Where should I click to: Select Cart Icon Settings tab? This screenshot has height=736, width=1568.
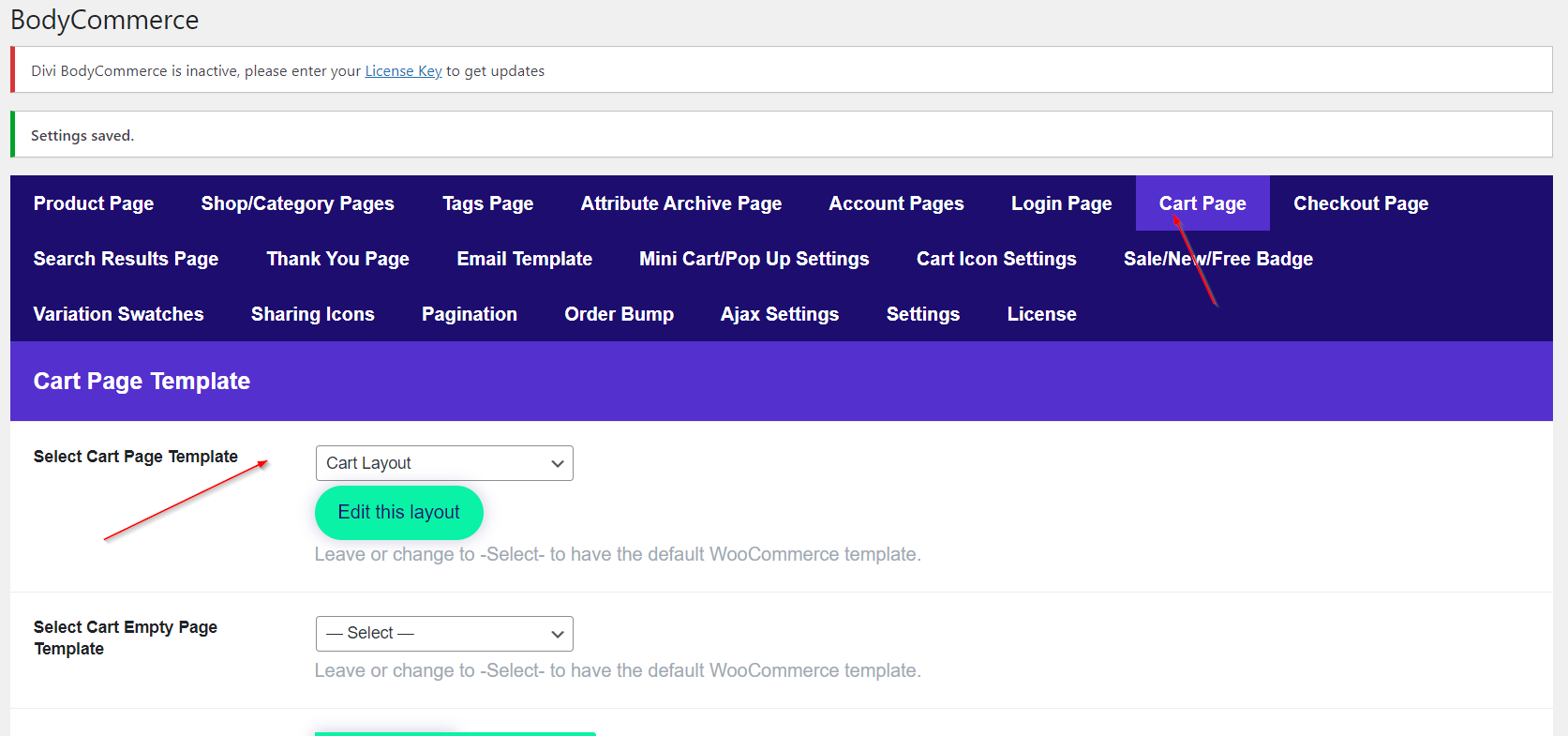[x=996, y=259]
